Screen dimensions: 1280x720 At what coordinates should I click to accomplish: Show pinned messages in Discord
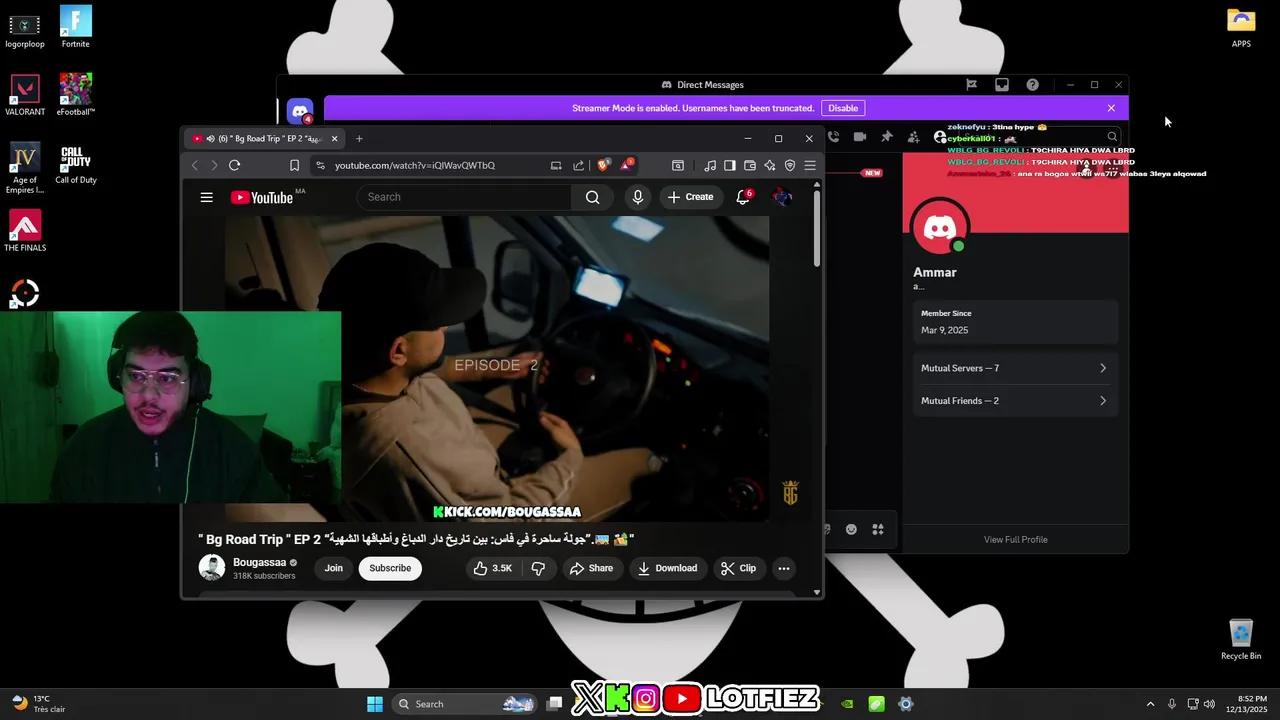click(886, 137)
